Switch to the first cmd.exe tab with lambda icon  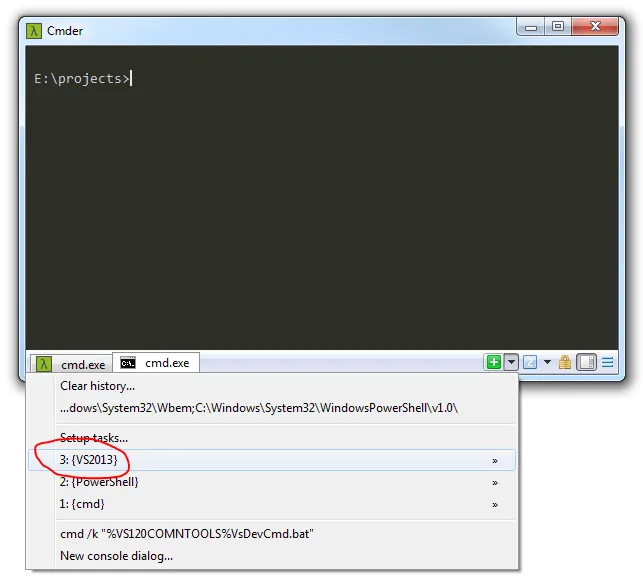click(x=70, y=364)
